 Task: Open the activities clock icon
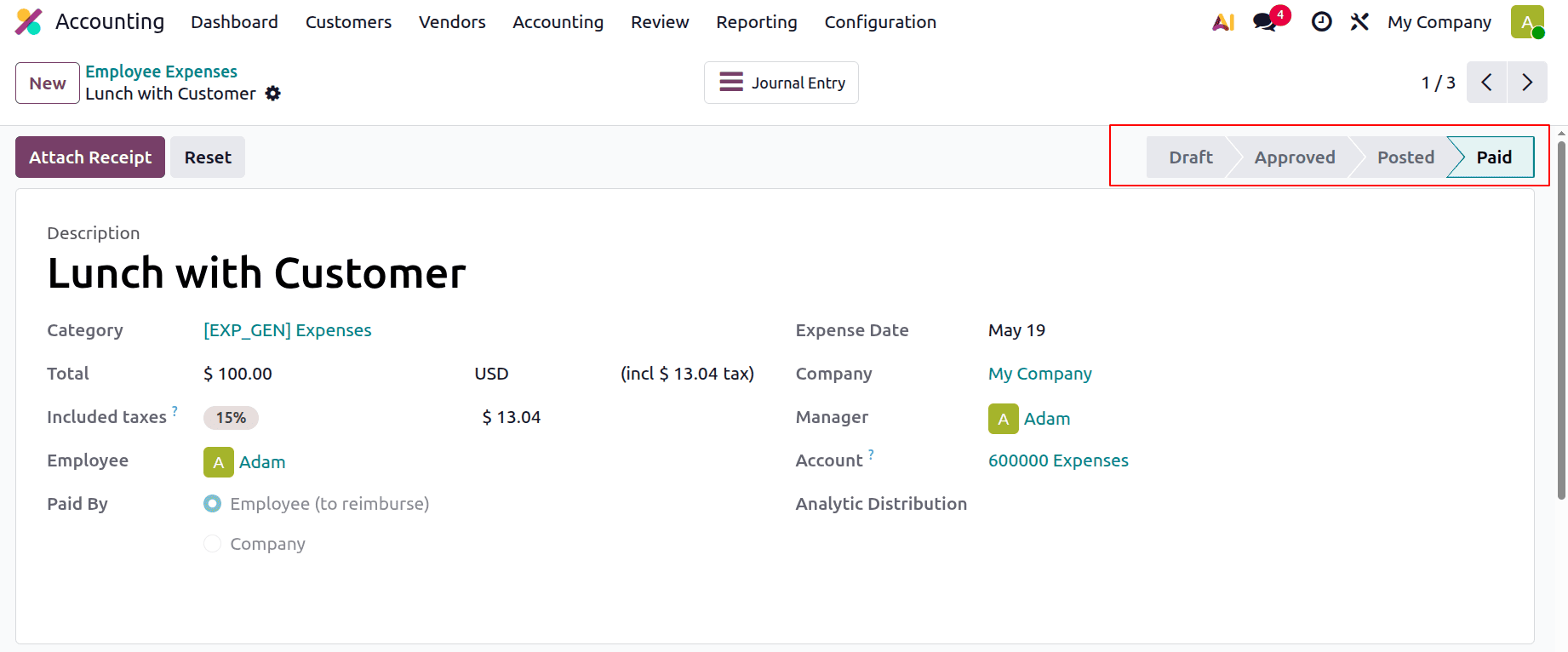[1322, 22]
